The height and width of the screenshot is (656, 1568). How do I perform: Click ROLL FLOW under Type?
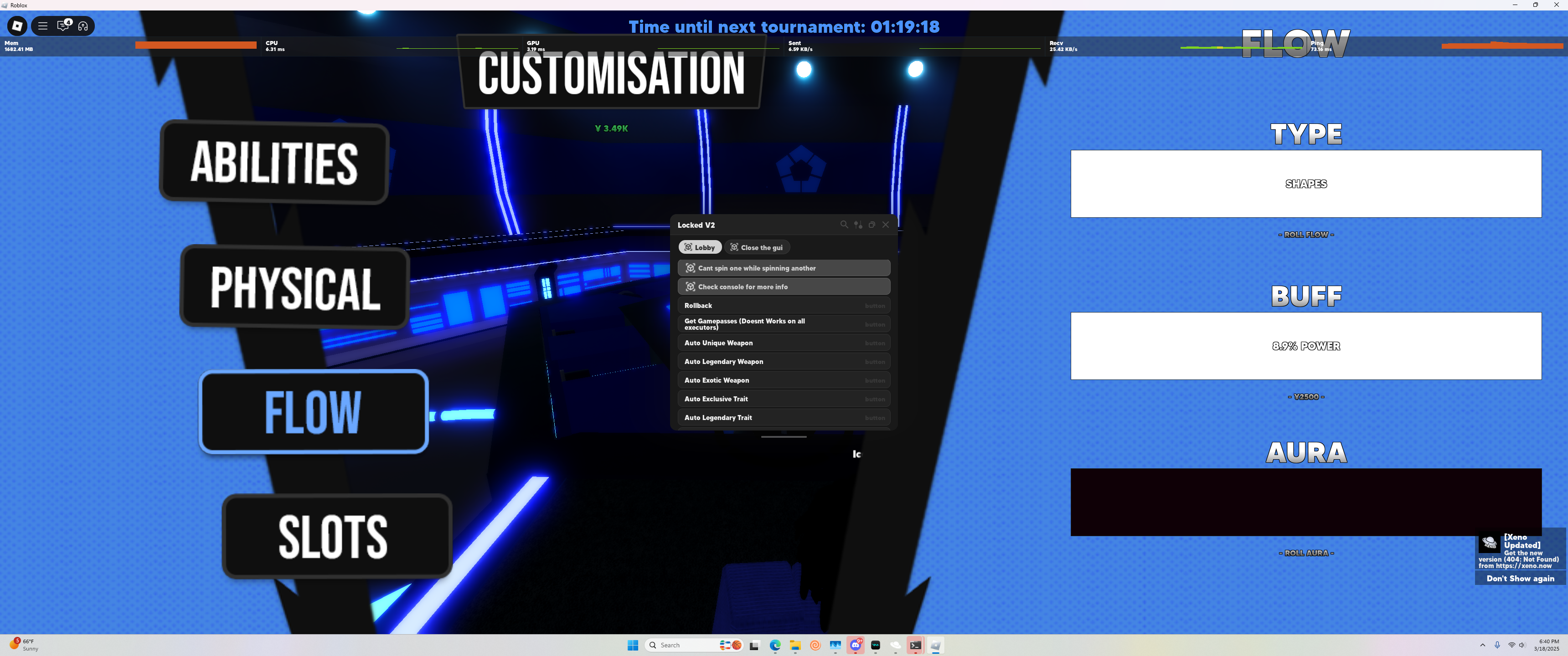[1305, 234]
